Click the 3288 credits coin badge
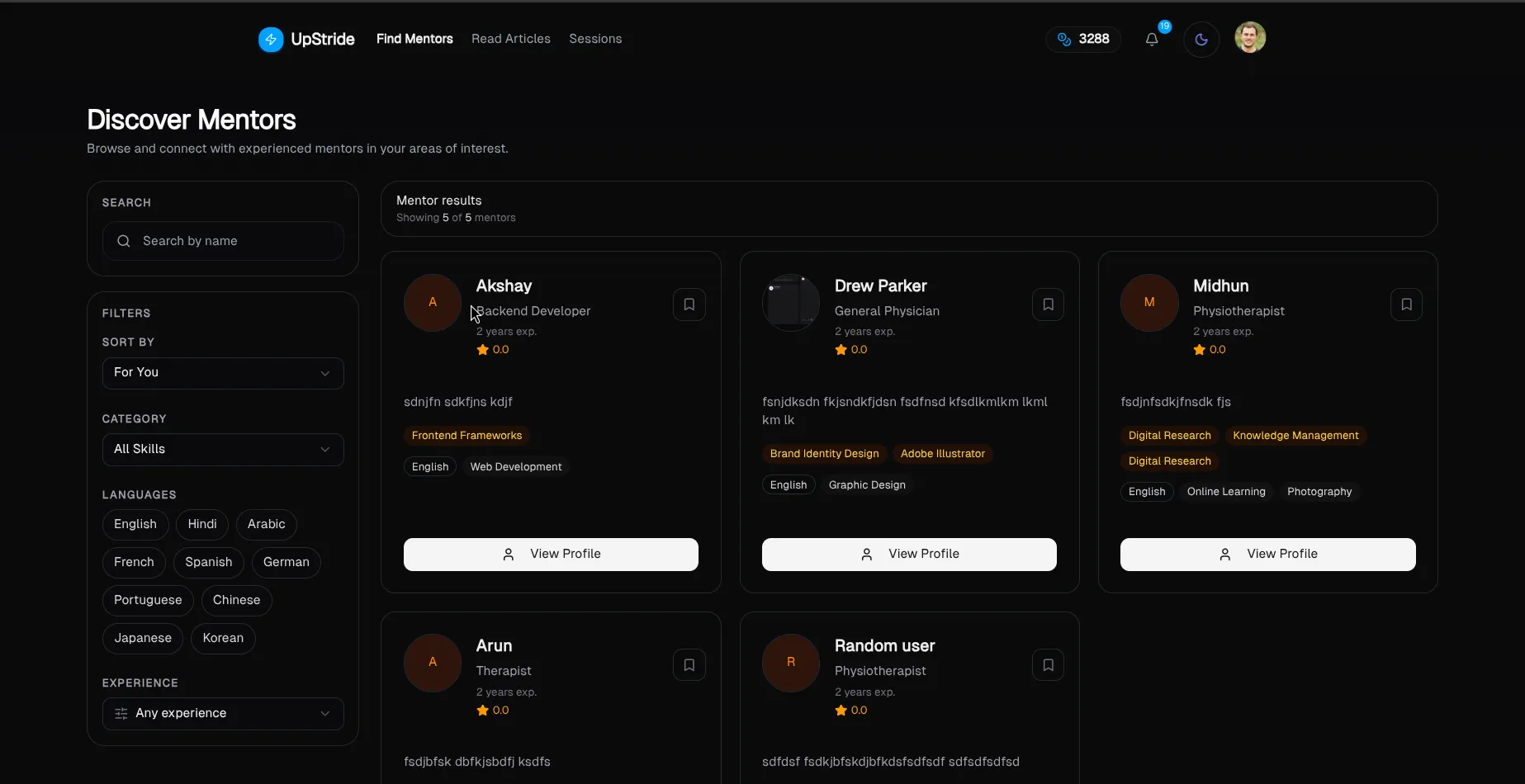1525x784 pixels. point(1083,39)
